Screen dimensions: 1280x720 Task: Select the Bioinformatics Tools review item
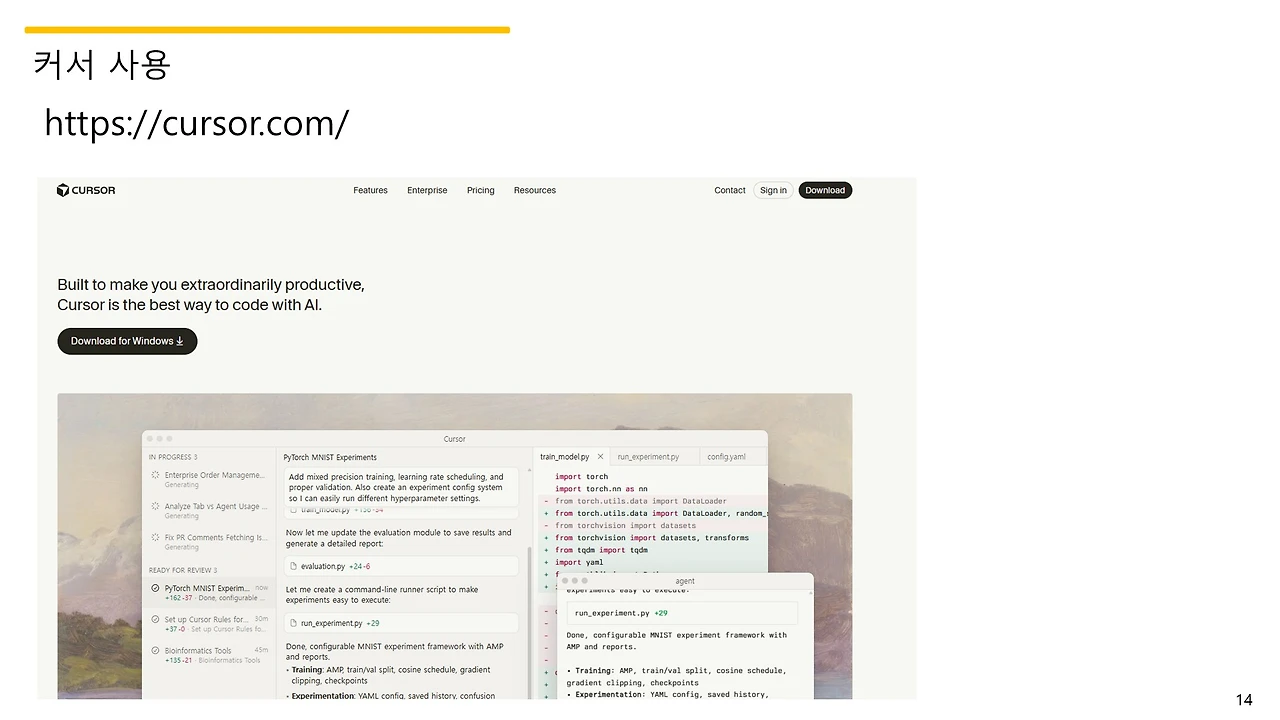click(208, 654)
